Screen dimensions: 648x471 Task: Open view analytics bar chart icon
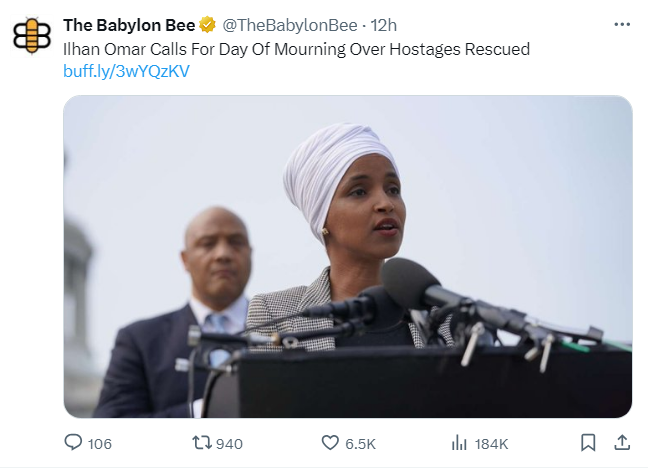pos(459,443)
